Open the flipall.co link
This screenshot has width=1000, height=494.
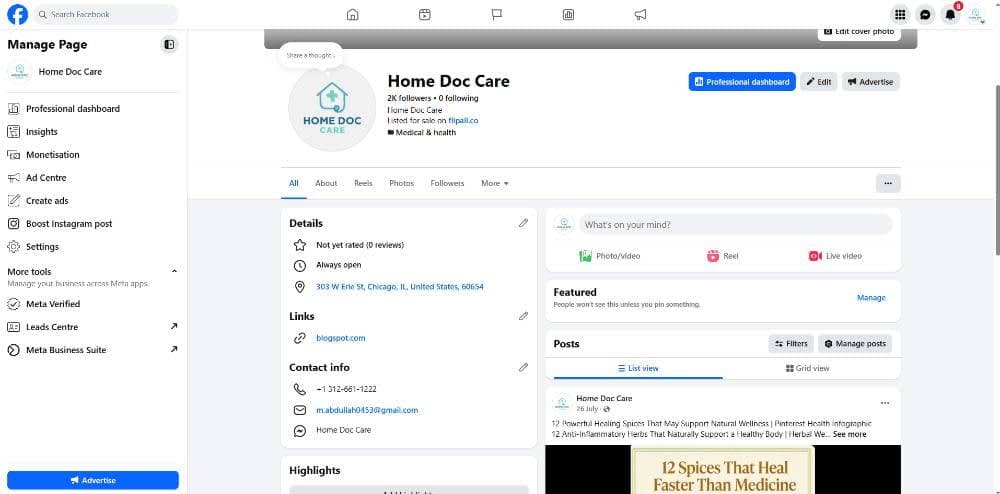pyautogui.click(x=463, y=120)
